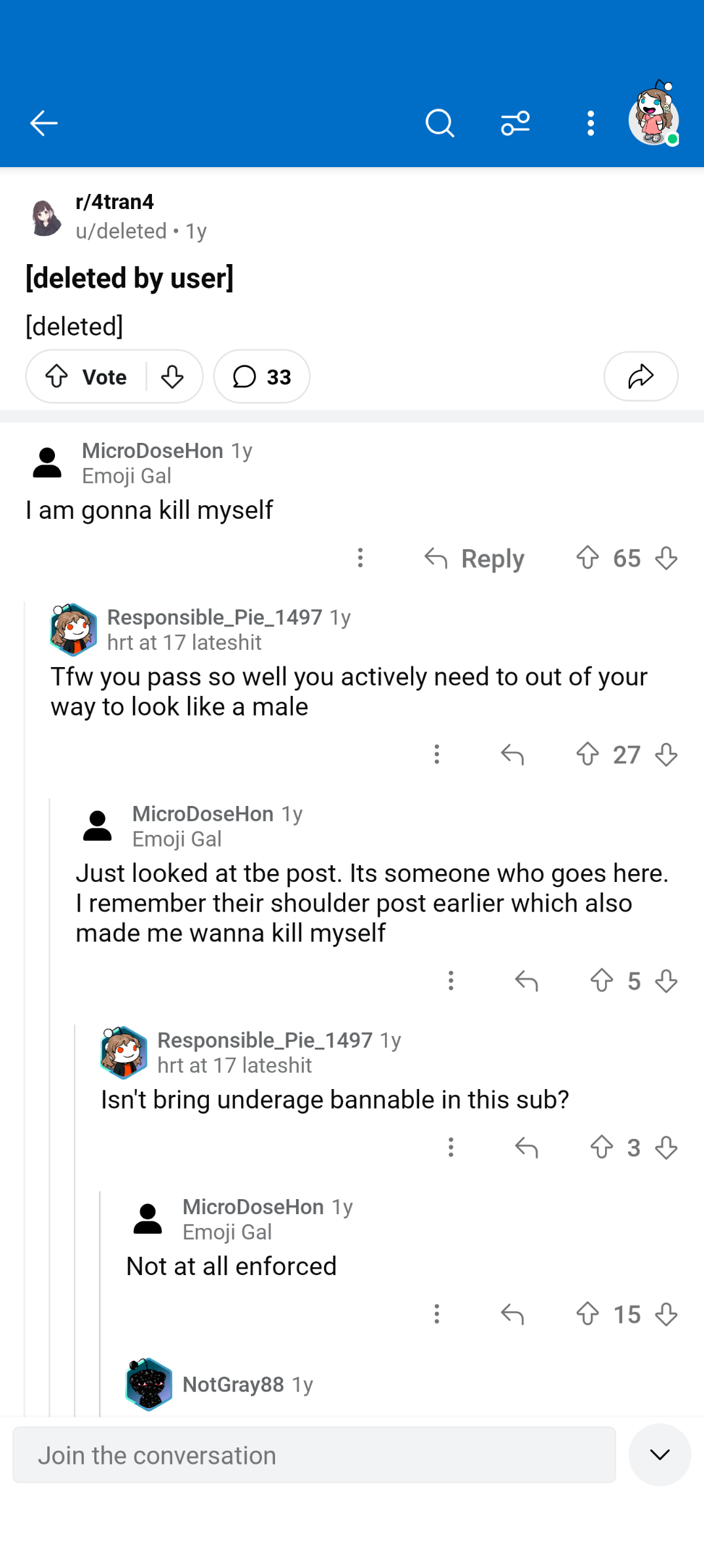Upvote the comment with 65 points
This screenshot has height=1568, width=704.
[x=587, y=558]
